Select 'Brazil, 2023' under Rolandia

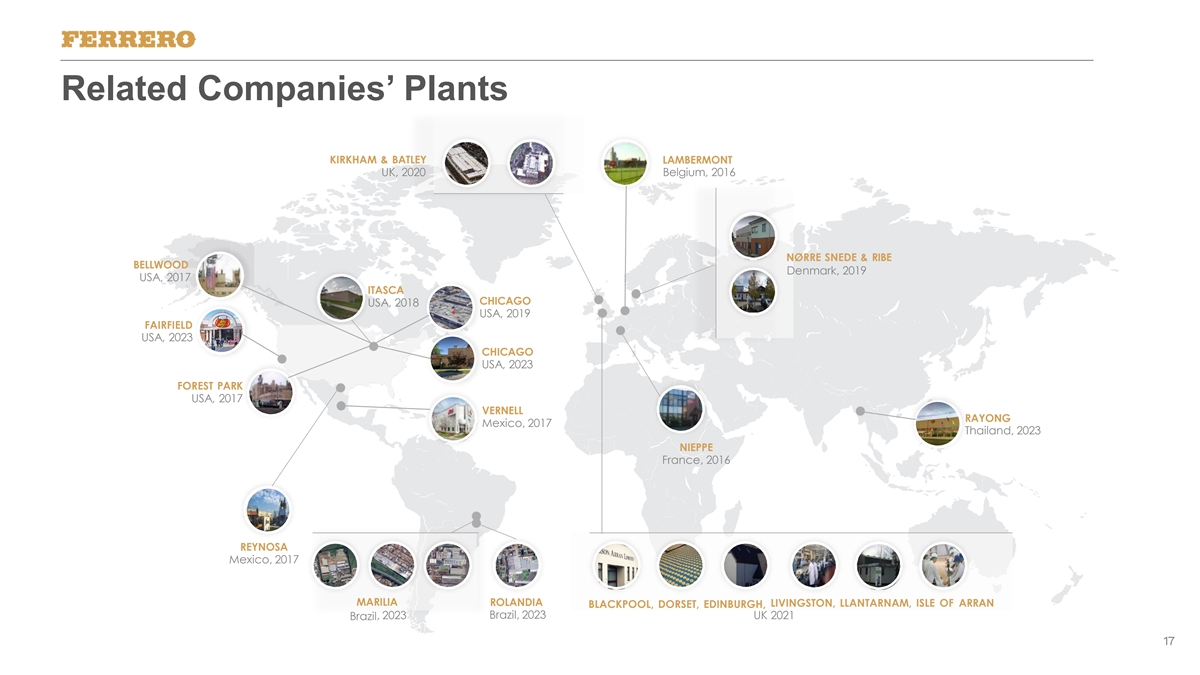518,615
